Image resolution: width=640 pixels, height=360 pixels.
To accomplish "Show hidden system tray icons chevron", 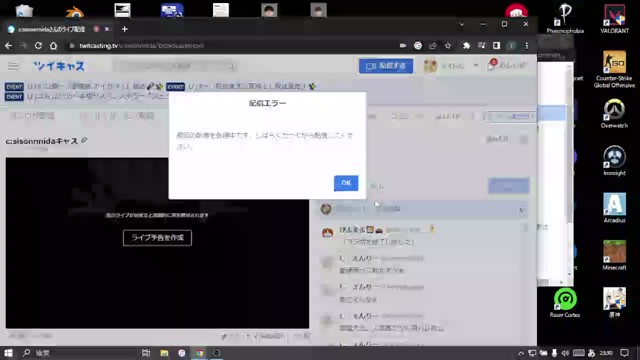I will click(x=521, y=353).
